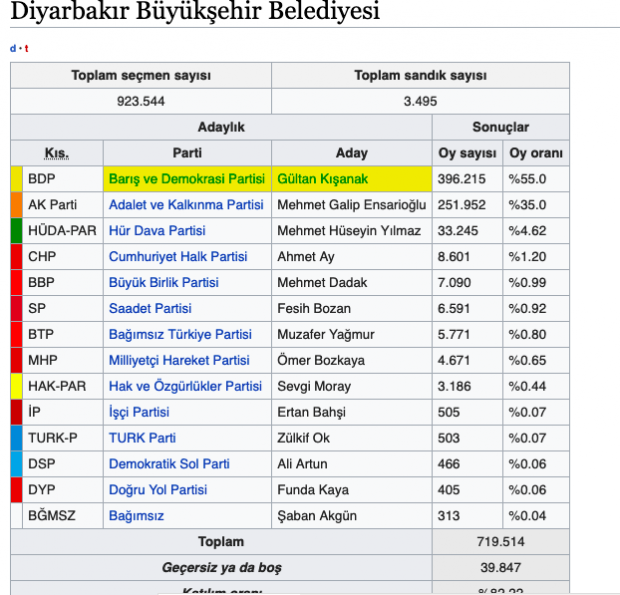Click light blue color cell of DSP row
Screen dimensions: 620x595
click(x=17, y=464)
